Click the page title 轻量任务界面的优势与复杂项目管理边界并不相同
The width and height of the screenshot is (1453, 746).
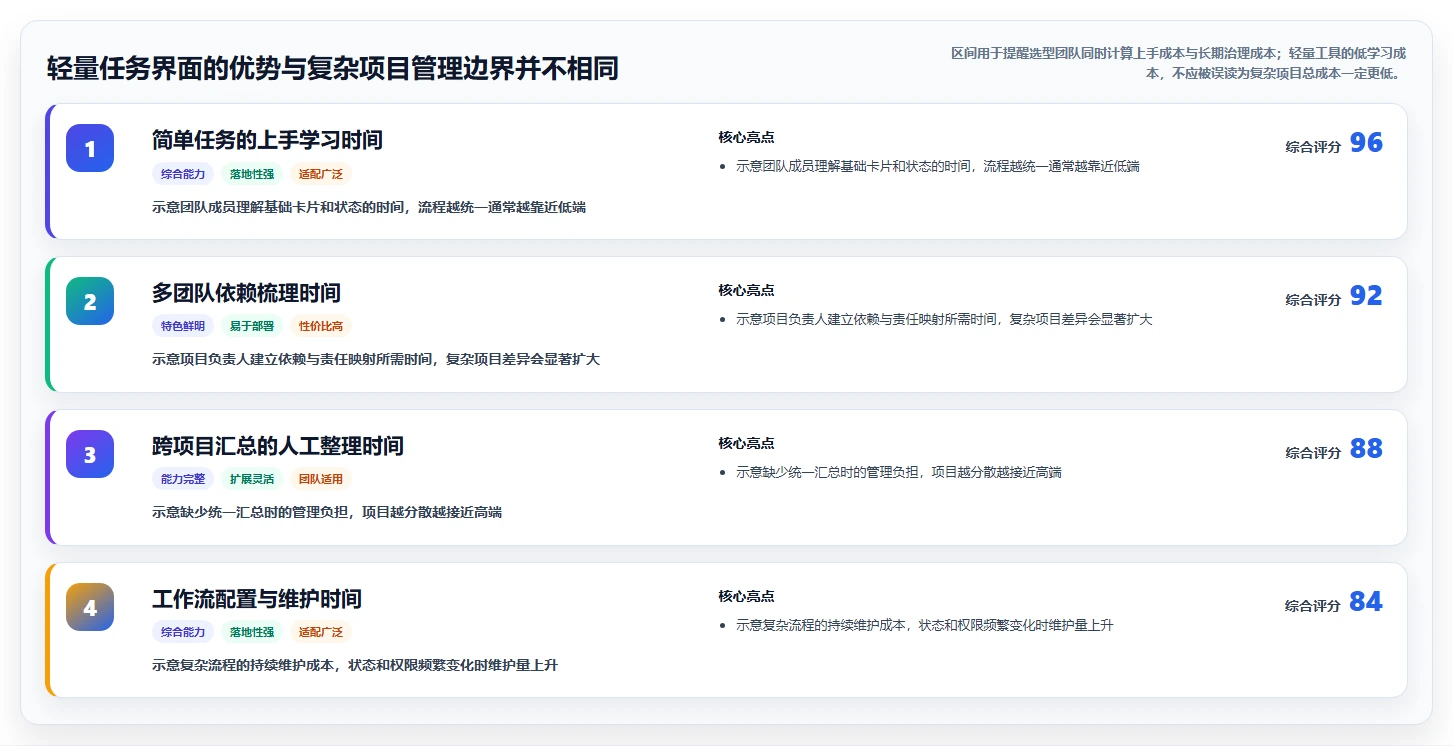[x=332, y=68]
